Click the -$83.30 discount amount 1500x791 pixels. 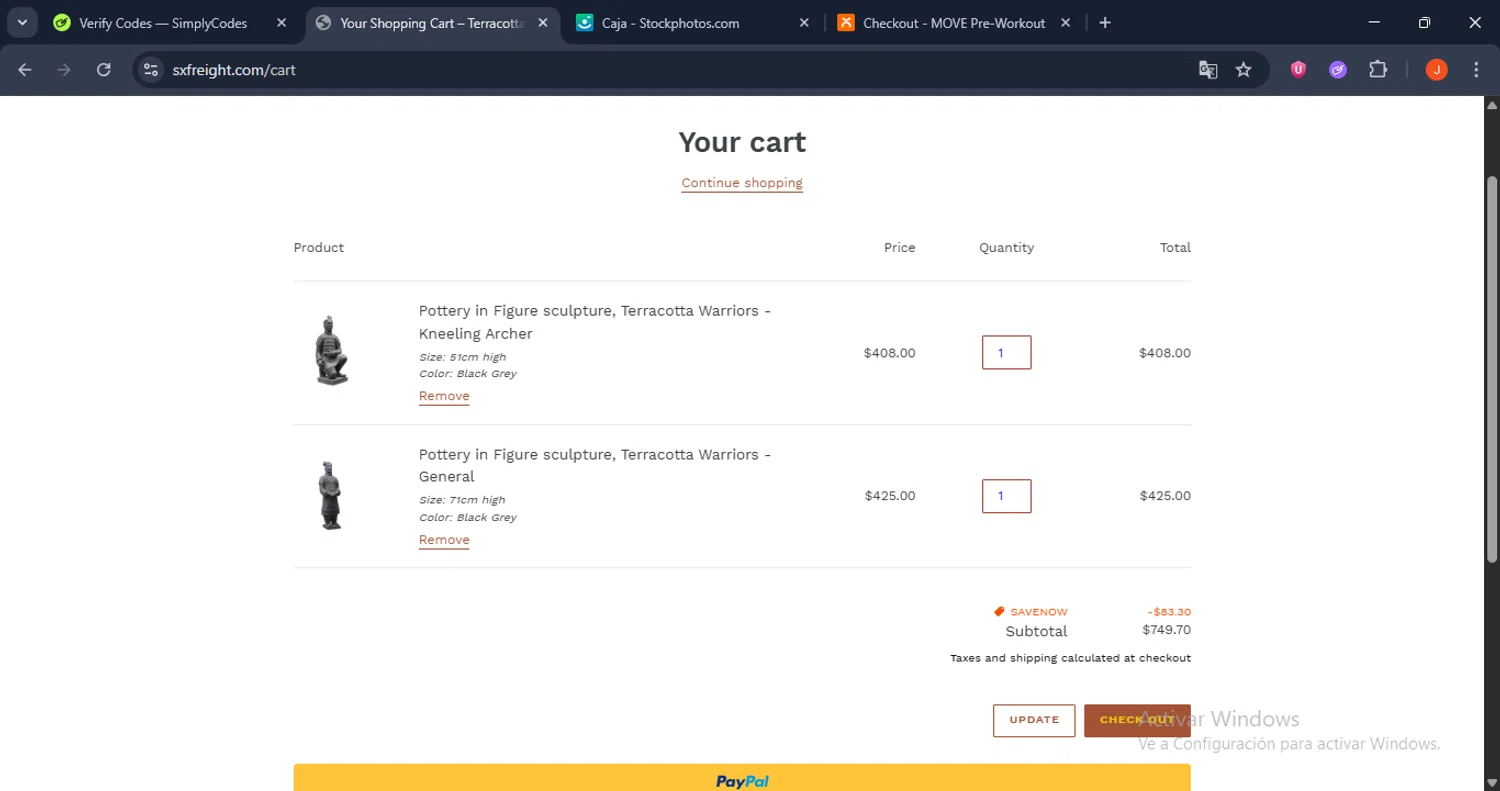tap(1169, 612)
